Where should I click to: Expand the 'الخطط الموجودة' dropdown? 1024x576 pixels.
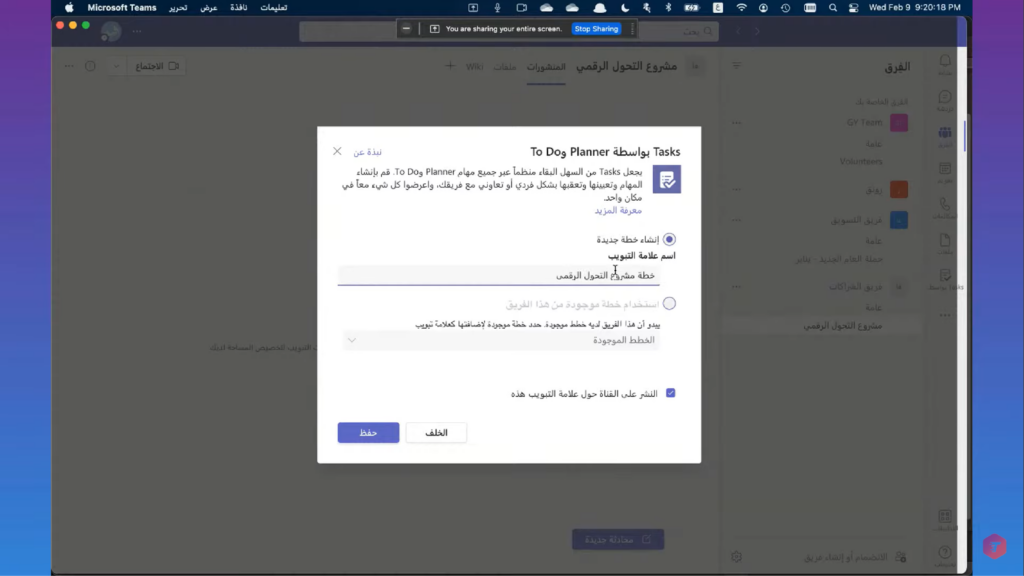[x=502, y=340]
